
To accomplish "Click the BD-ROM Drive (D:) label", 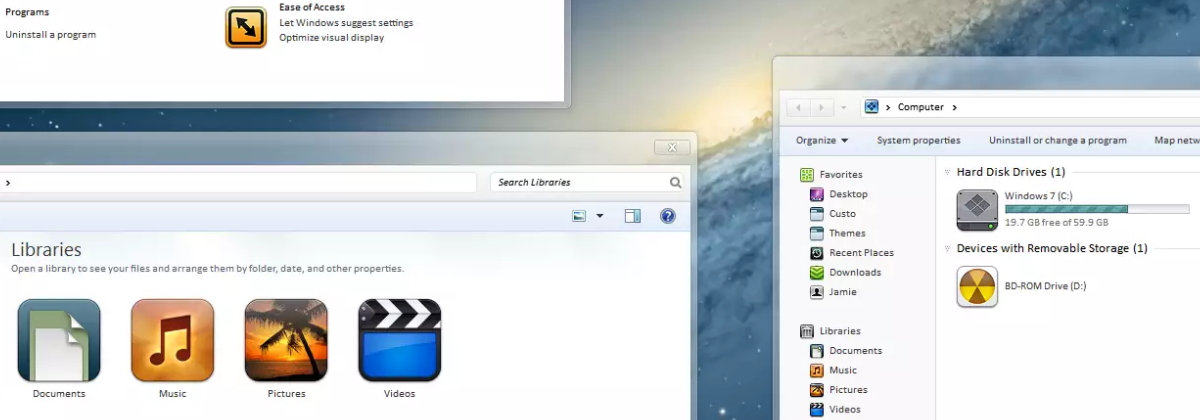I will tap(1045, 286).
